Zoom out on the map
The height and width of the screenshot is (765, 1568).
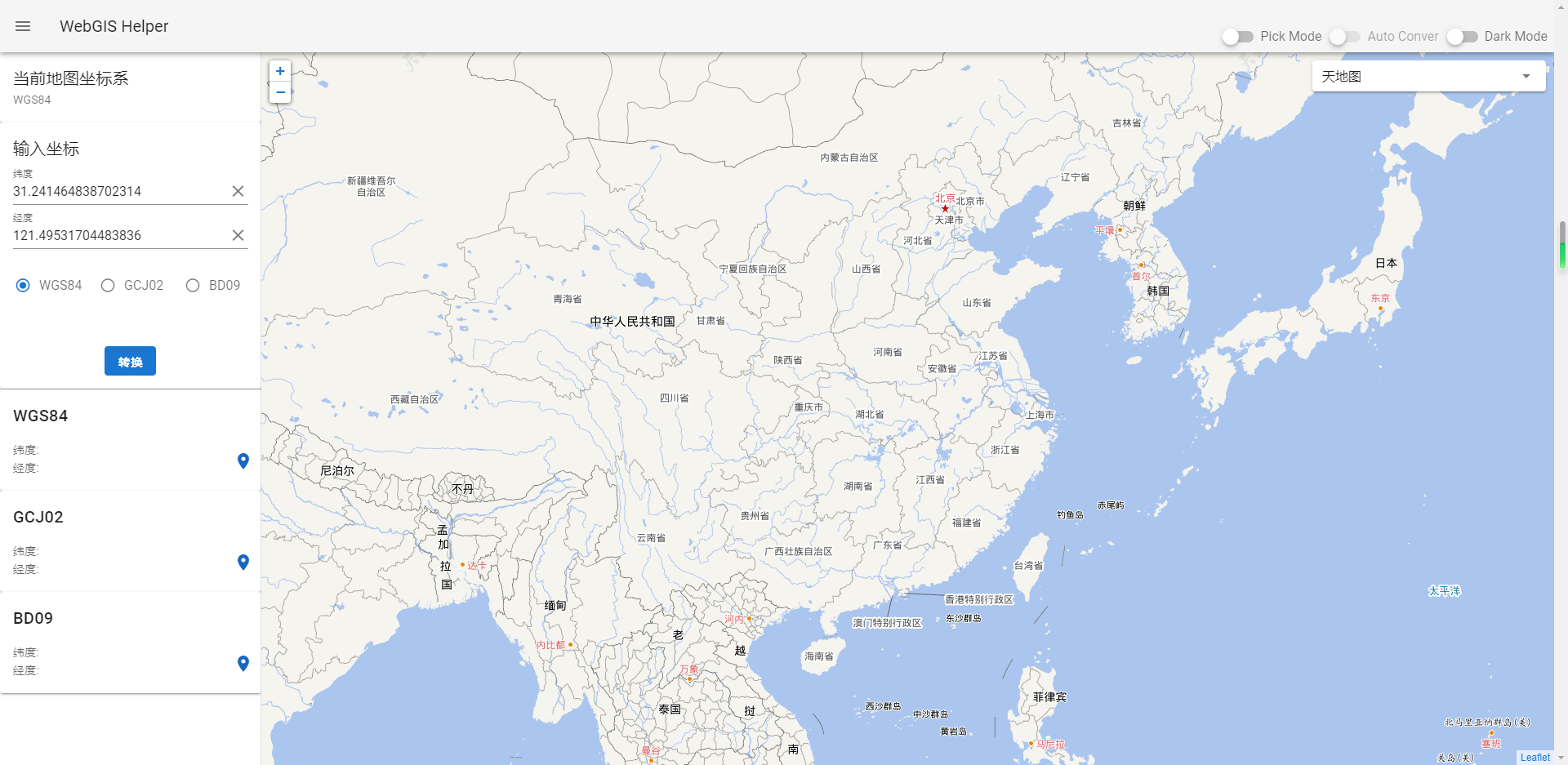(x=280, y=92)
